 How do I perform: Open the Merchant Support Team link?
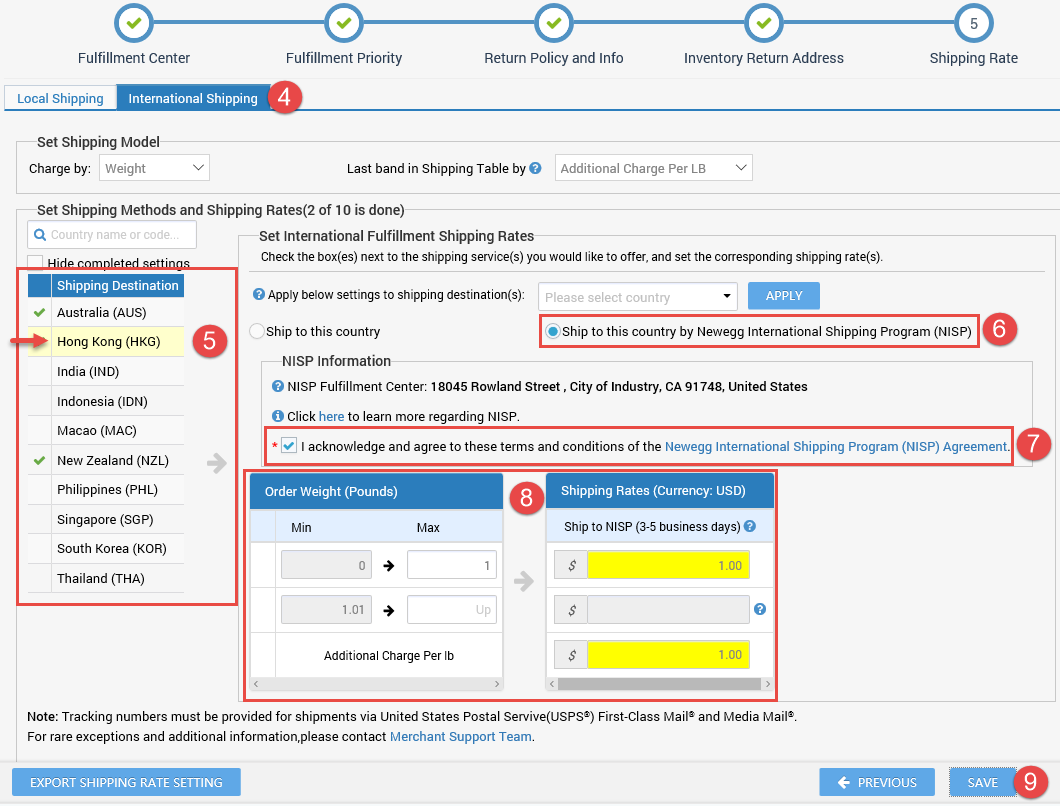tap(461, 736)
